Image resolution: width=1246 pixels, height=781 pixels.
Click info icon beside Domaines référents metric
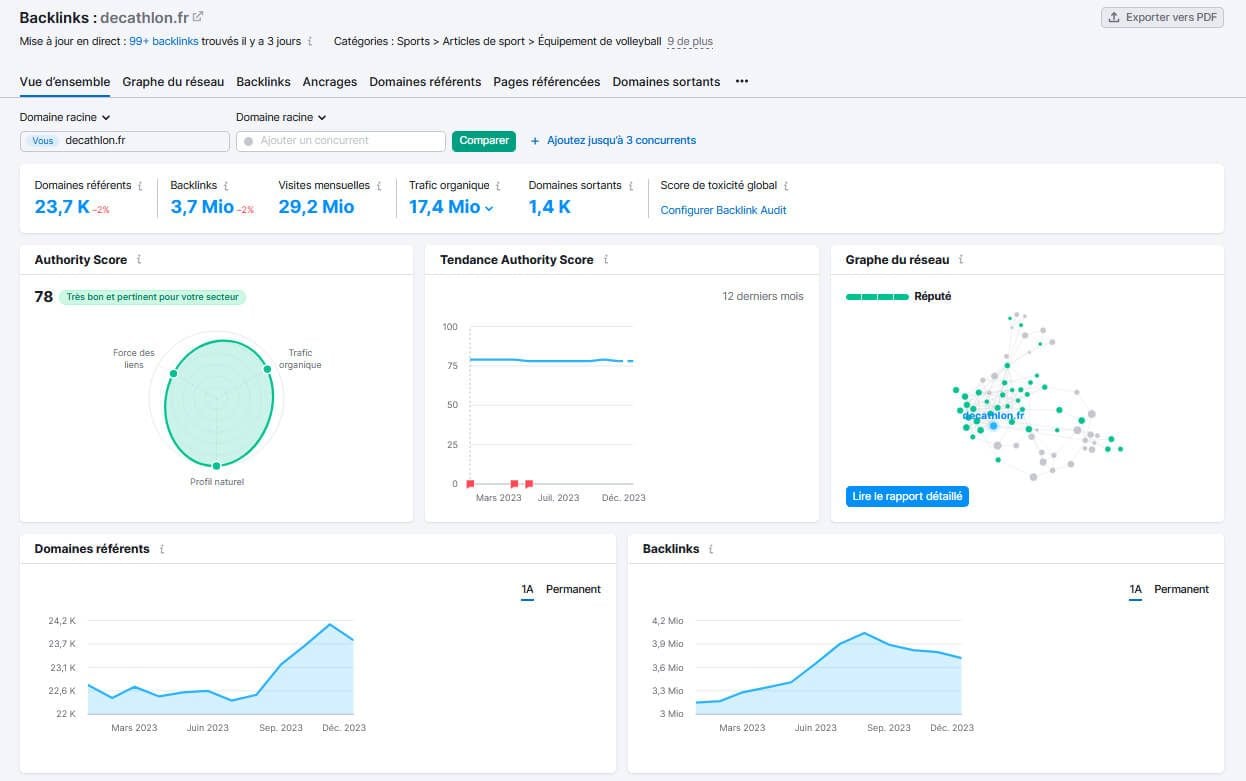(140, 186)
